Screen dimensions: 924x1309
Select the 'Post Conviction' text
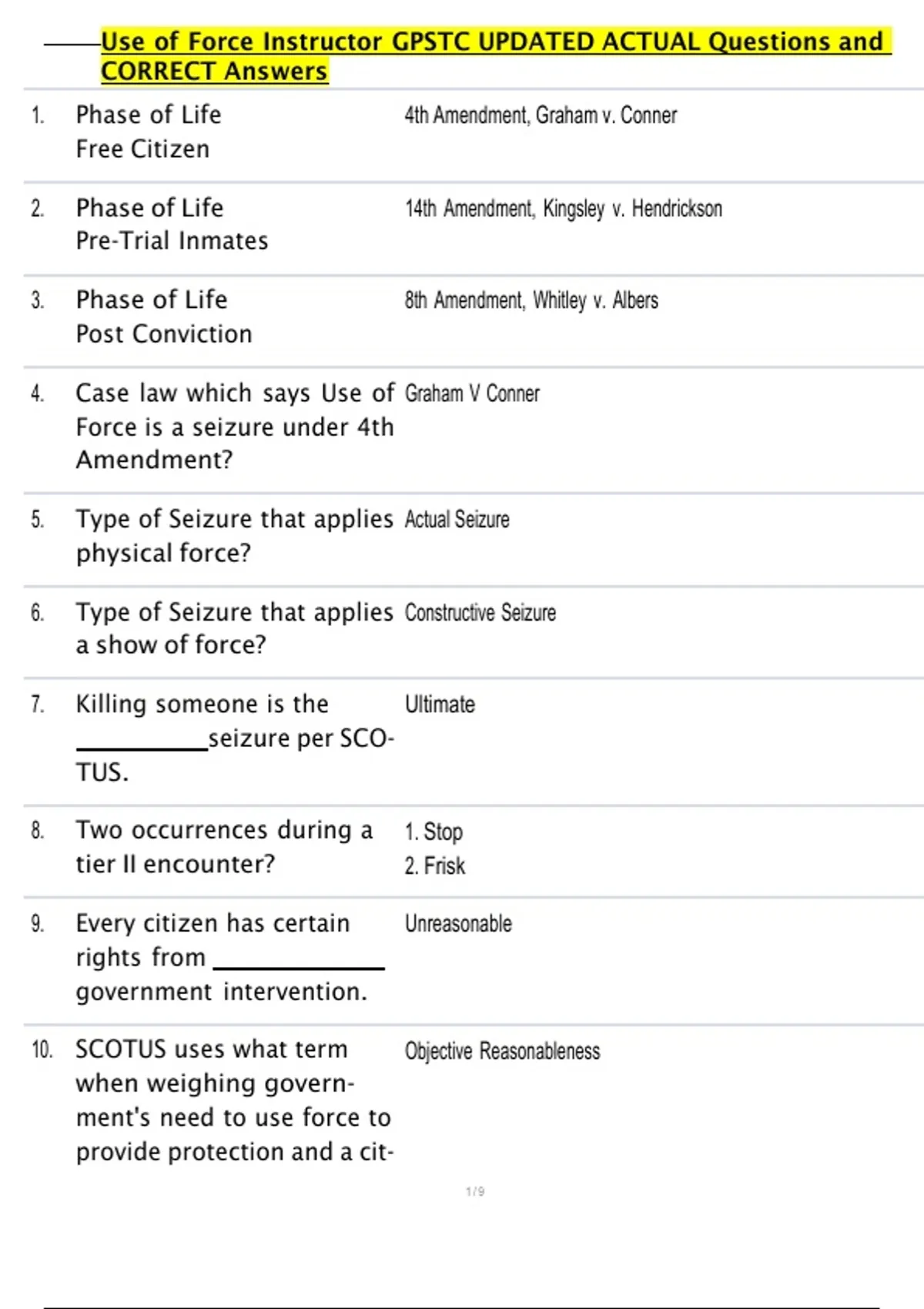click(164, 334)
